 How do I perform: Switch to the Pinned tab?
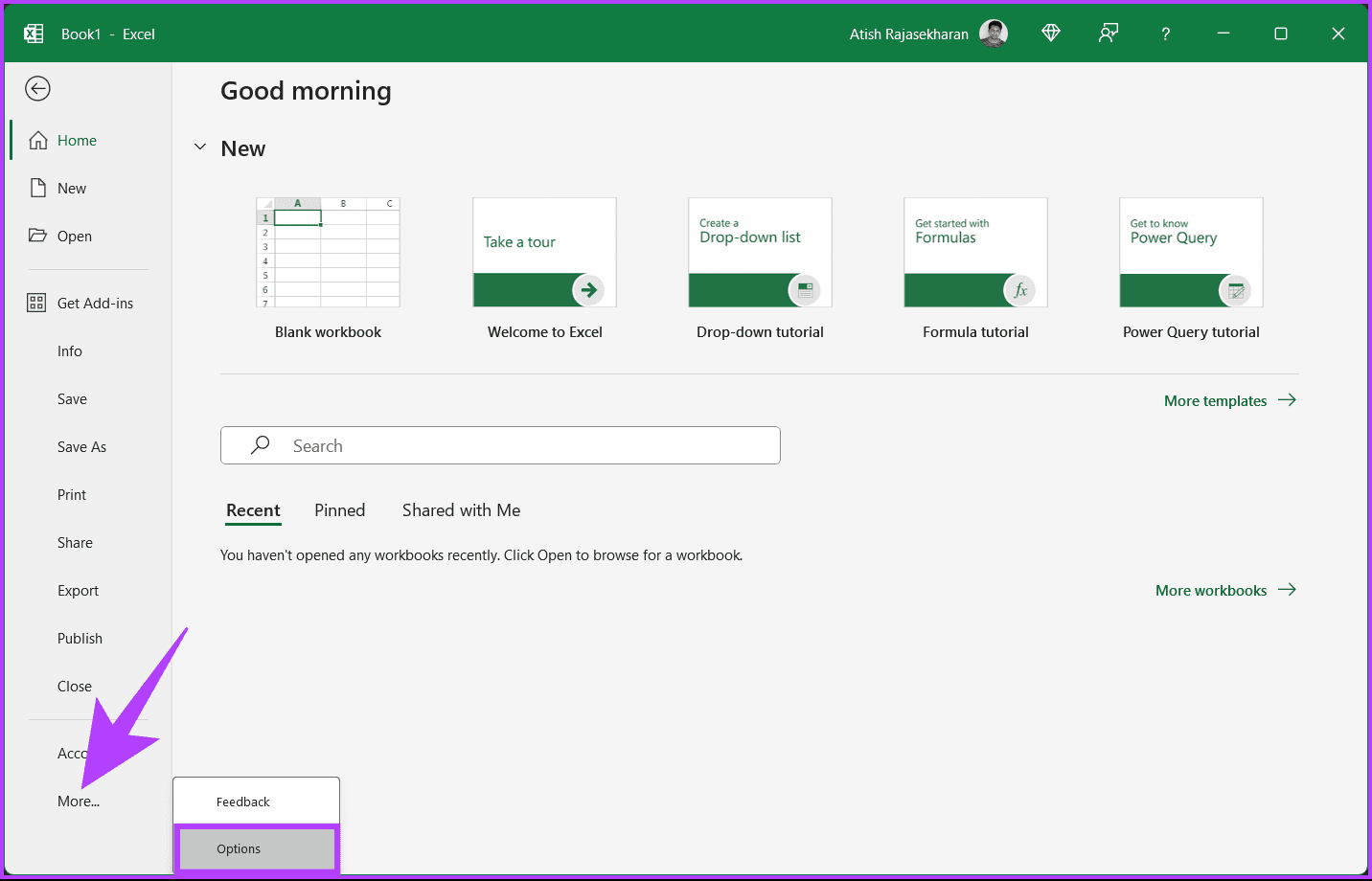pos(339,509)
